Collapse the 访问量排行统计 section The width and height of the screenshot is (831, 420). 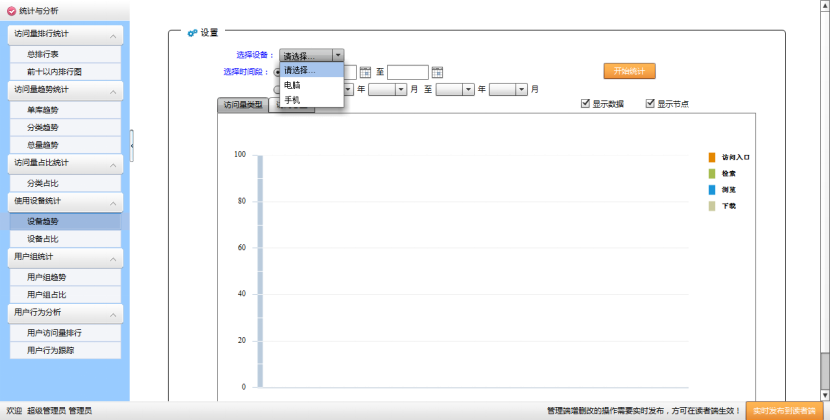[114, 35]
